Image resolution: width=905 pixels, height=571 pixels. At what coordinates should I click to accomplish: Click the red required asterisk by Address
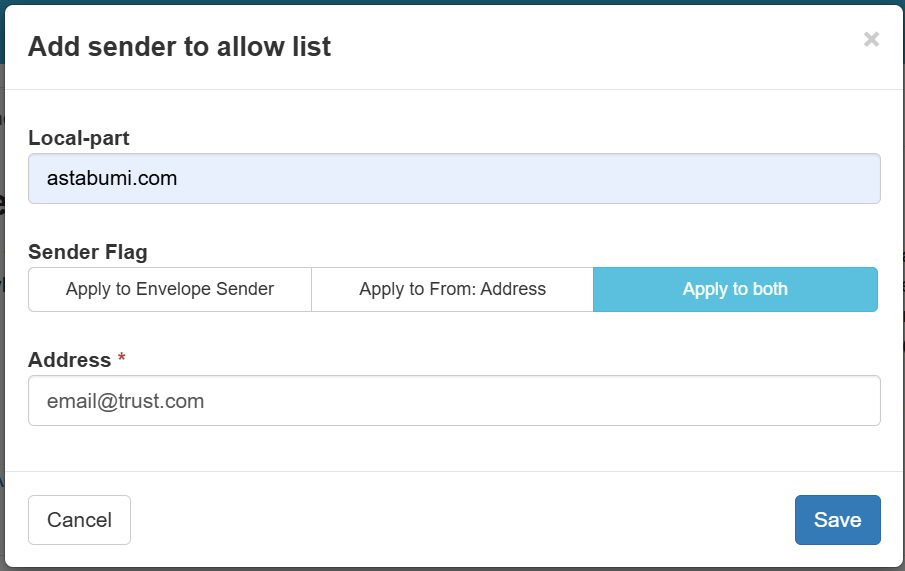(122, 359)
